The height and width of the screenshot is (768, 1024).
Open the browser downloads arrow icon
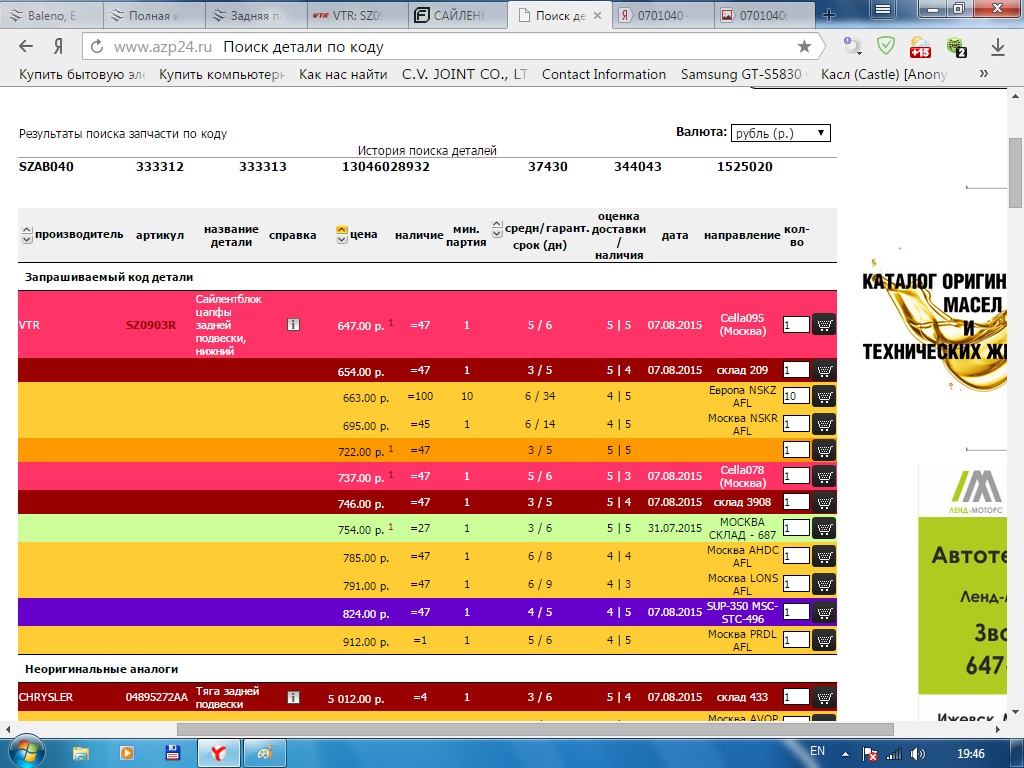click(x=997, y=47)
